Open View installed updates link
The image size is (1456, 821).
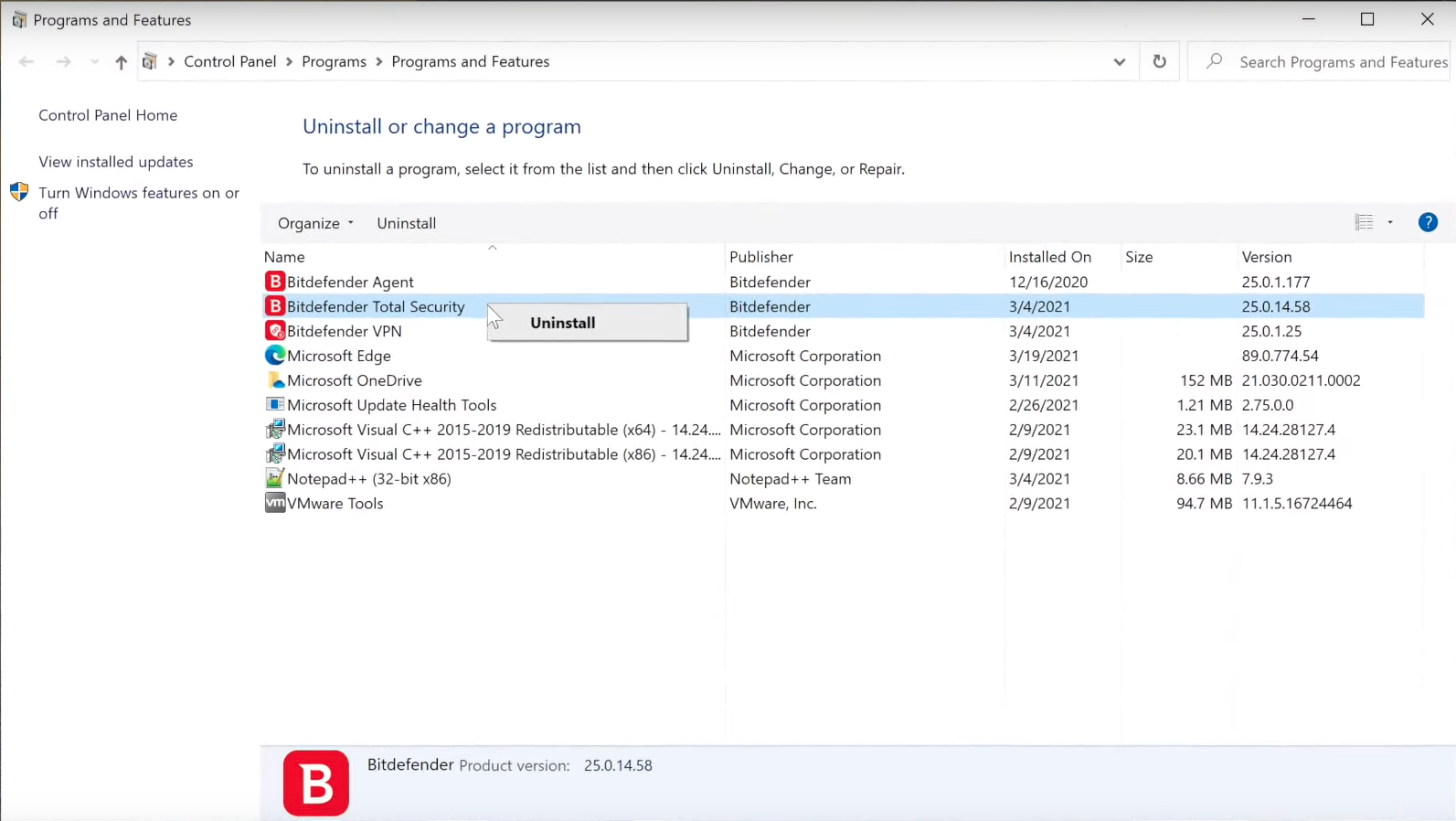coord(116,162)
